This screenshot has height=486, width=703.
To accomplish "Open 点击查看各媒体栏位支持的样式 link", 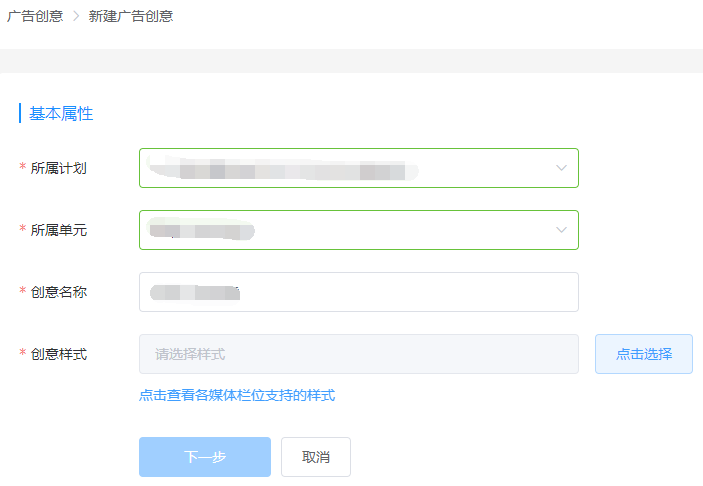I will click(x=237, y=395).
